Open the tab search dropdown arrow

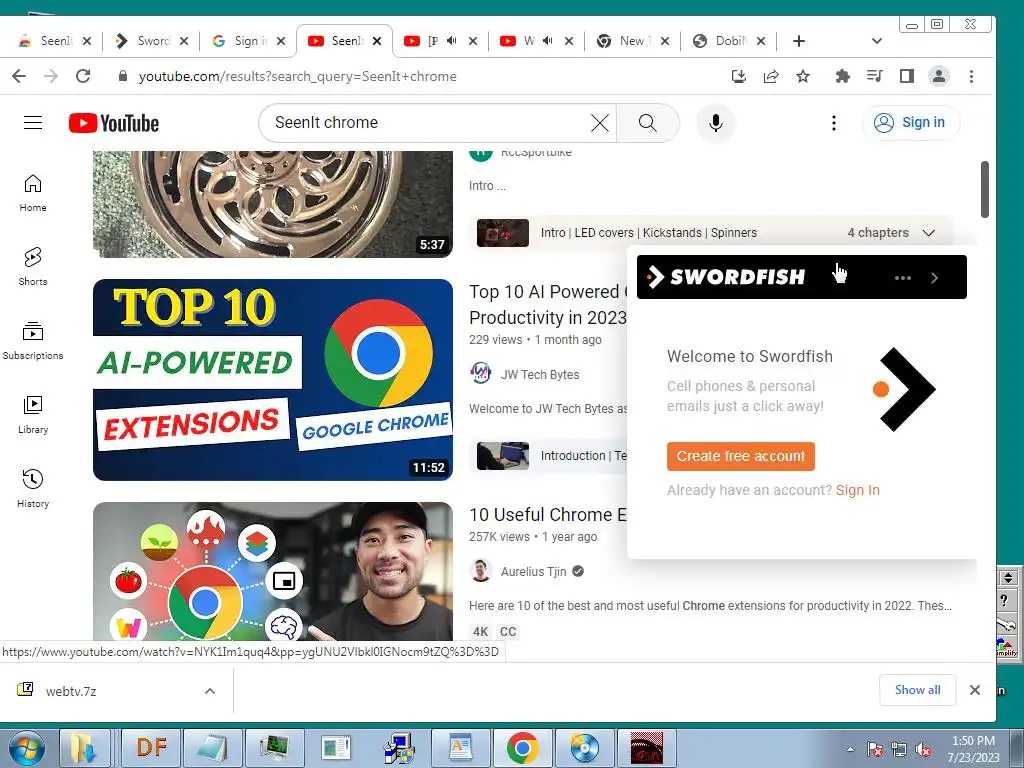(x=876, y=41)
